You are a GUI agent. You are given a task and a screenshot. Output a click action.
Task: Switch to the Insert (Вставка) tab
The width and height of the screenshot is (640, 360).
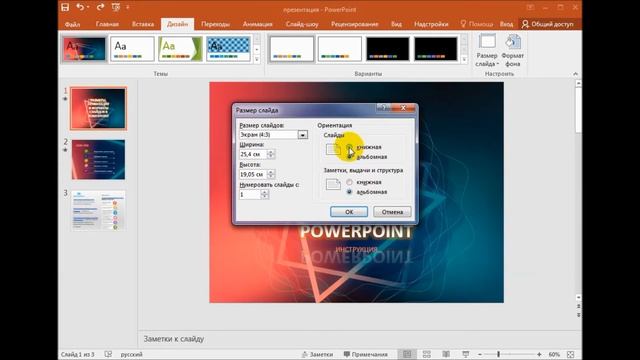[143, 24]
